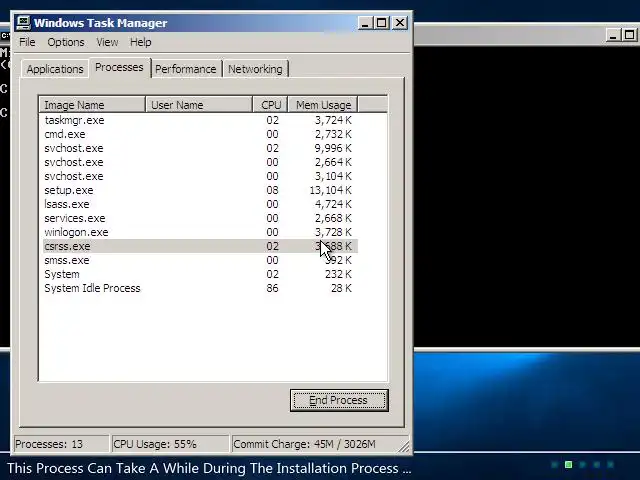Open the View menu

coord(107,42)
